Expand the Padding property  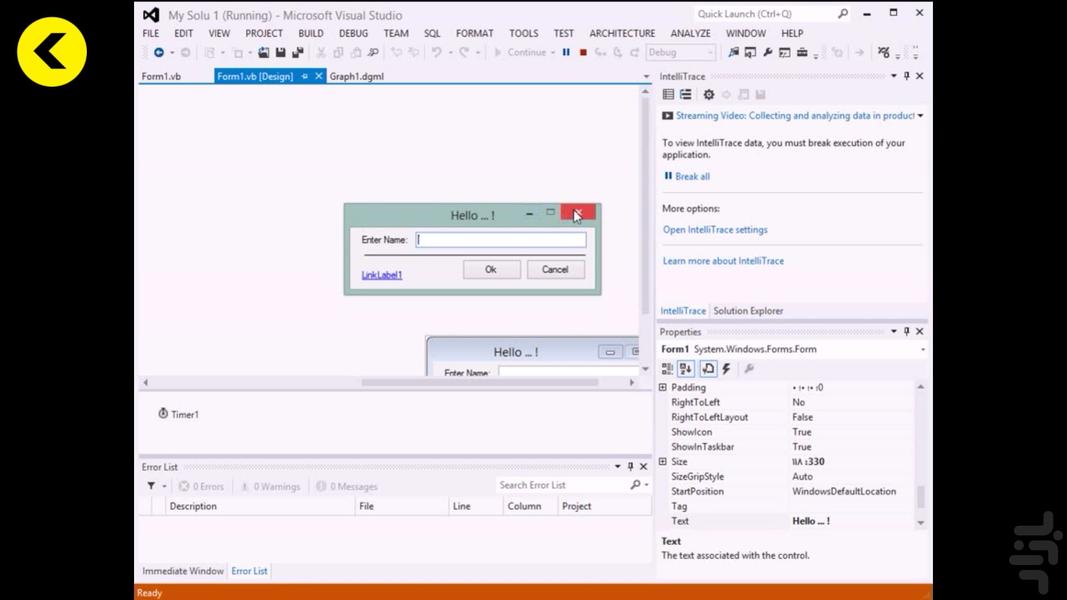coord(663,388)
